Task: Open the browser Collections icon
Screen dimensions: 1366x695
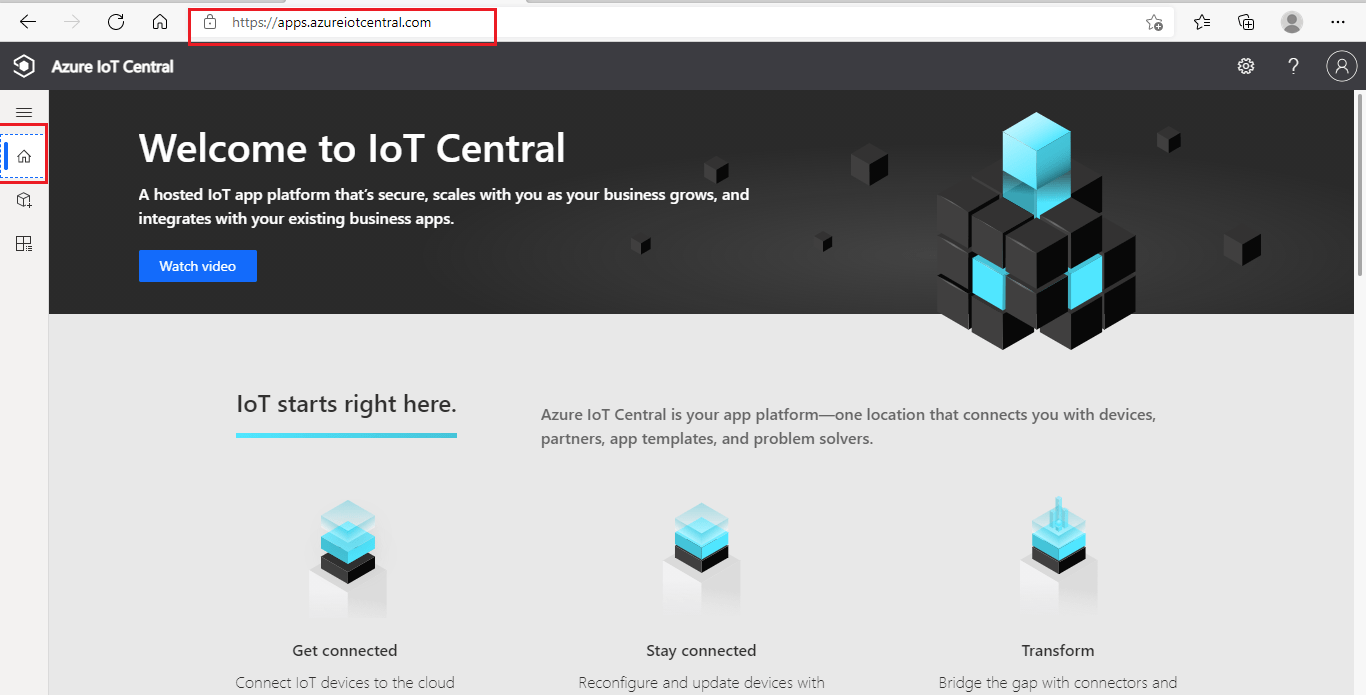Action: pos(1246,22)
